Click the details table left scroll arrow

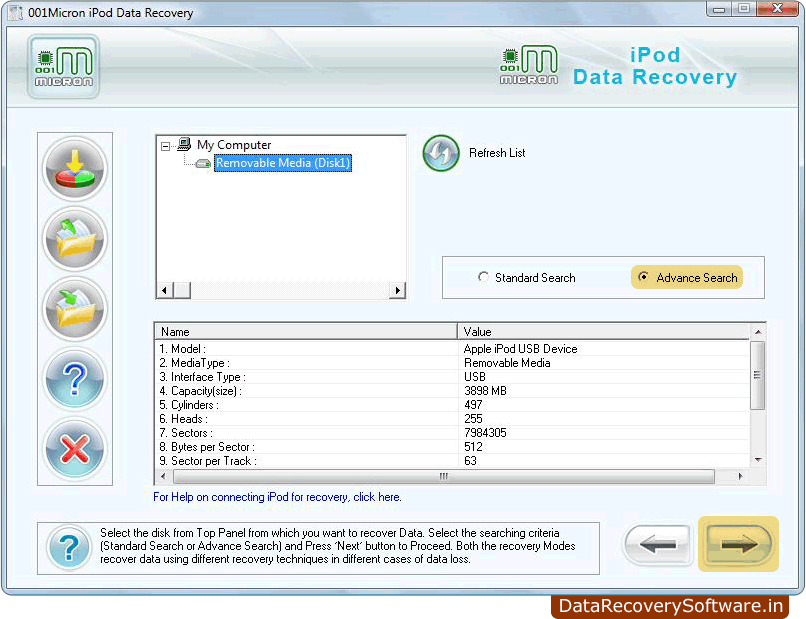[x=163, y=477]
